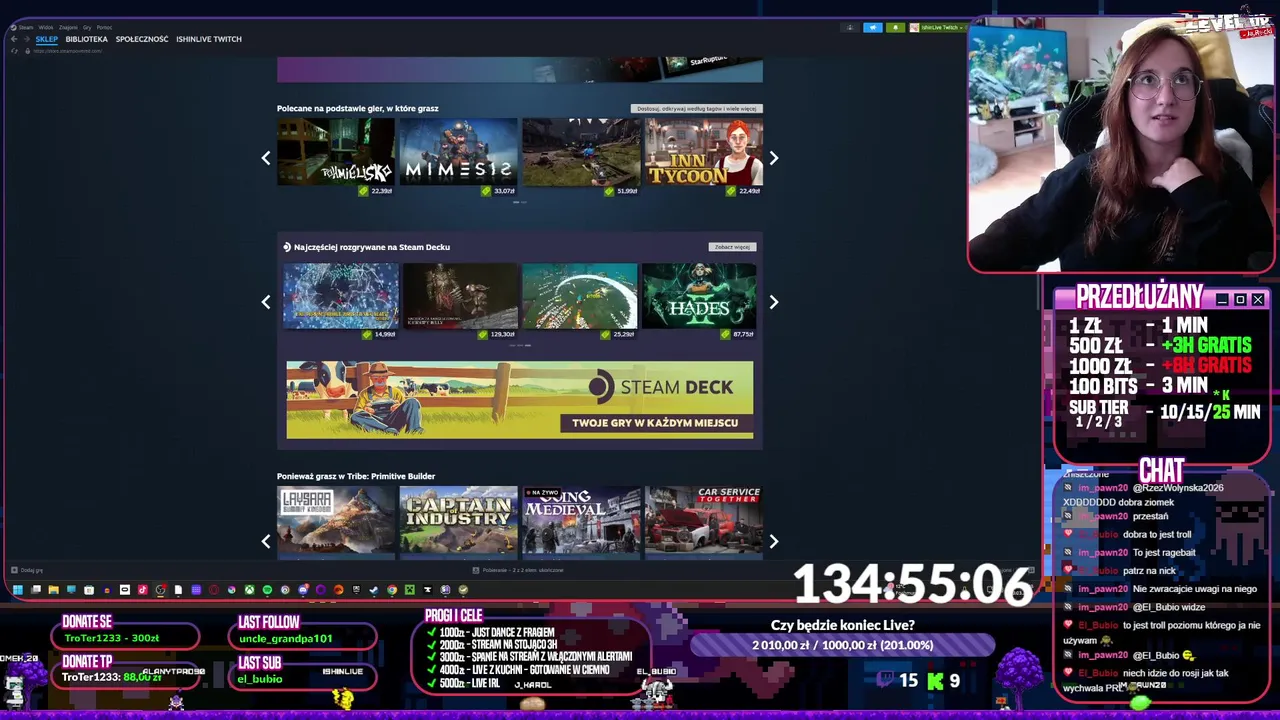
Task: Switch to the SPOŁECZNOŚĆ tab
Action: (142, 39)
